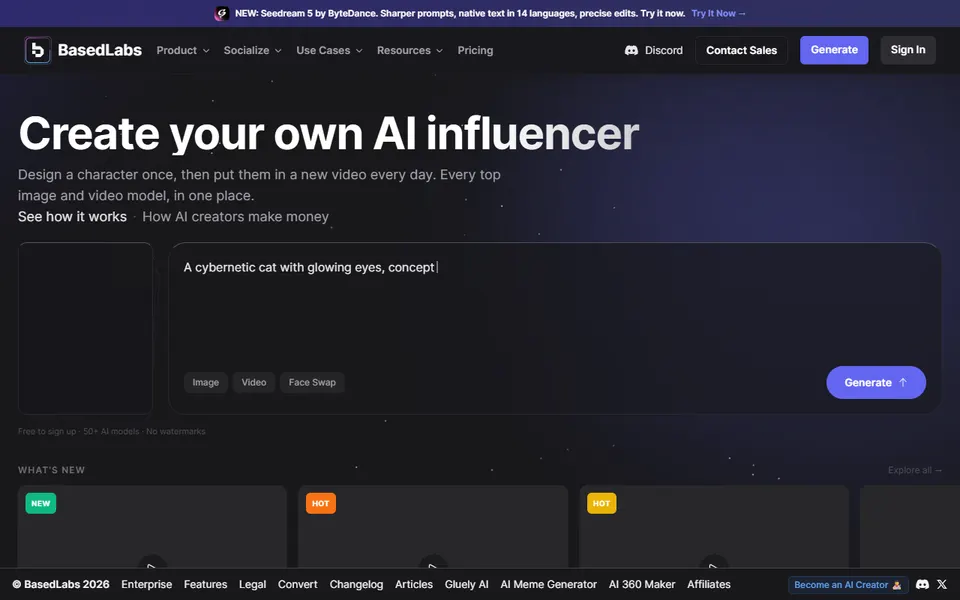Expand the Use Cases dropdown menu

(x=329, y=50)
